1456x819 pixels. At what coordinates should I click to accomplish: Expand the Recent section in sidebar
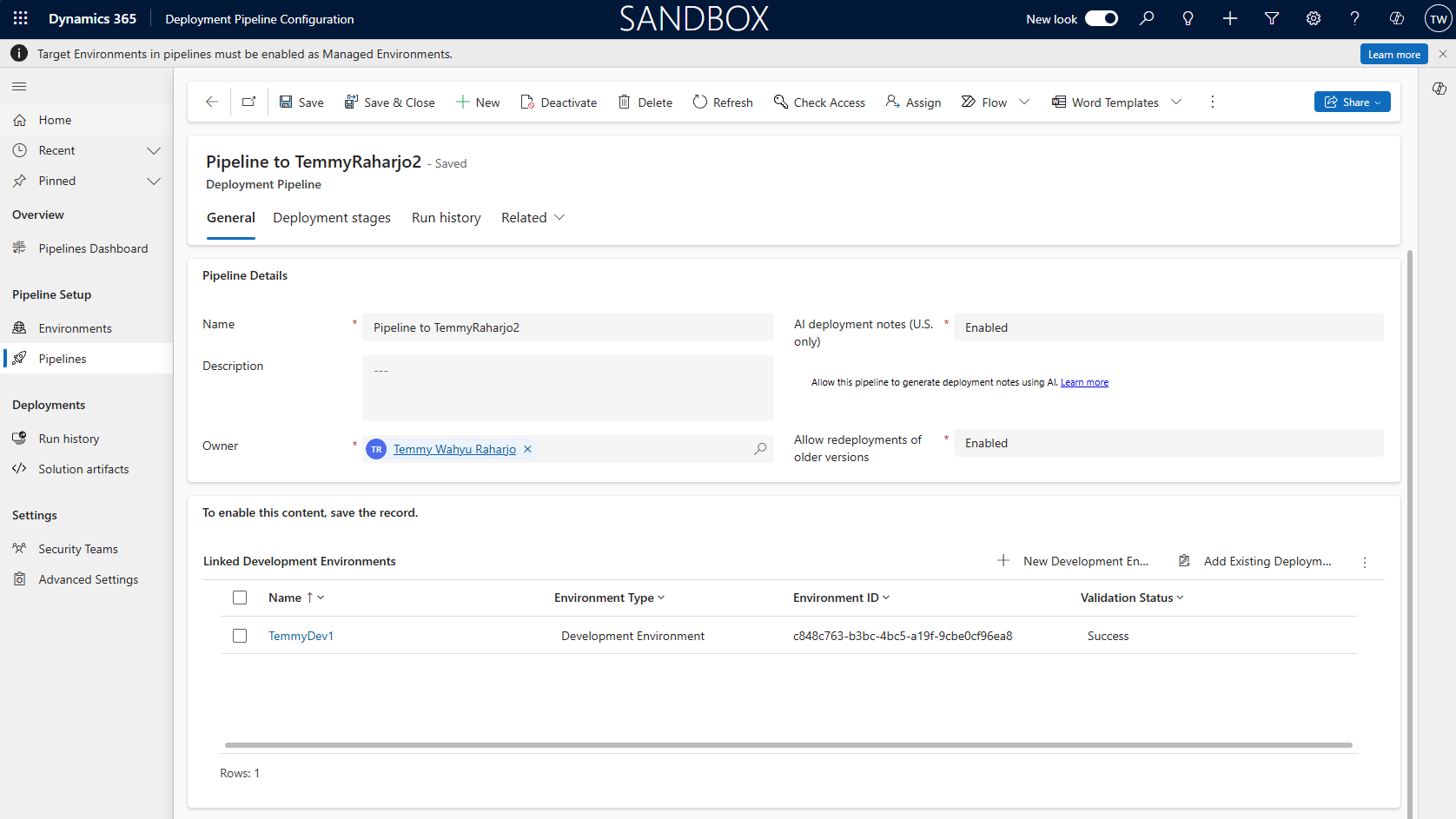click(x=154, y=150)
